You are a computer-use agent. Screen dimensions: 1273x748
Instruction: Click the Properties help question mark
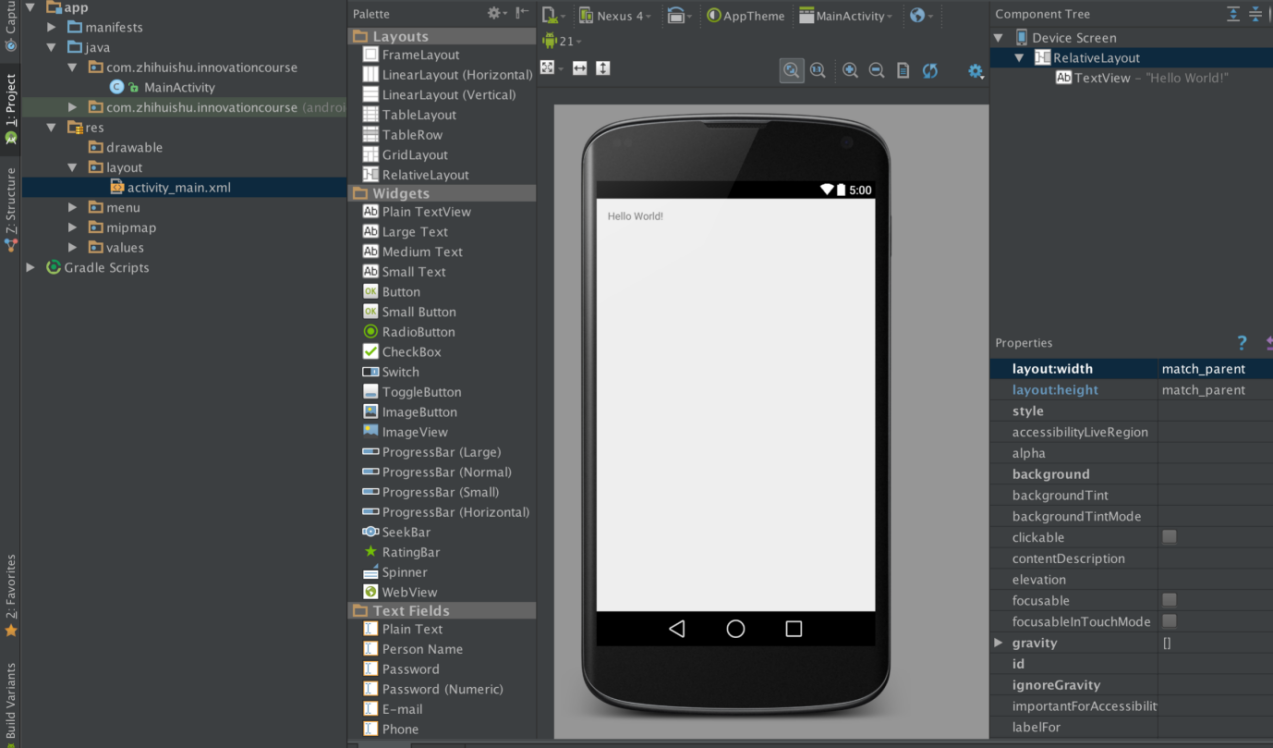(1241, 343)
